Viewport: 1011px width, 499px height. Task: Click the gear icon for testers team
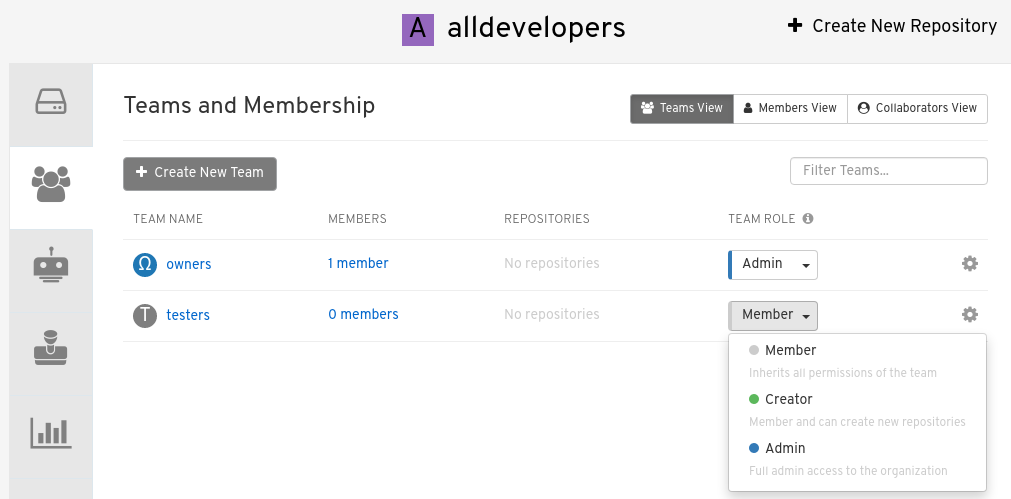[x=969, y=315]
